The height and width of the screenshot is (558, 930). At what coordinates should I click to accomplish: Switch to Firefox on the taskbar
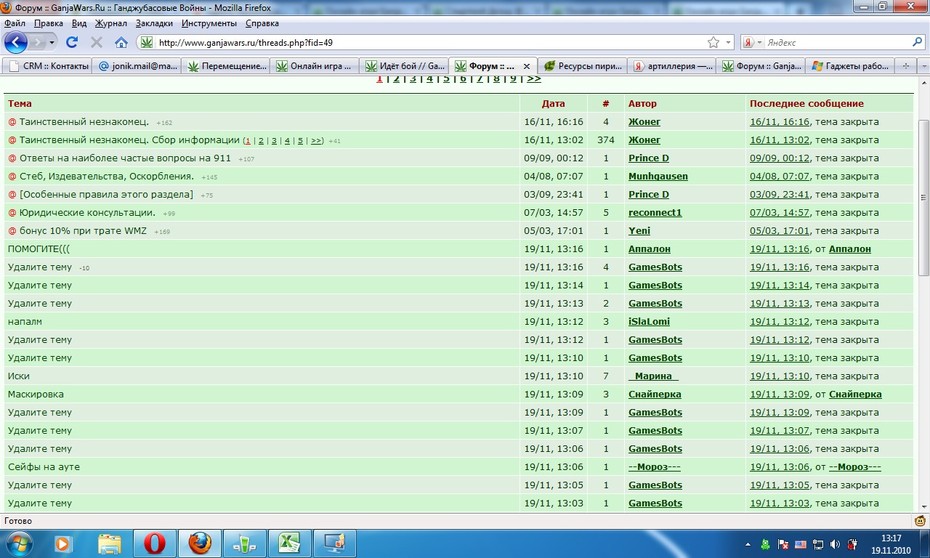tap(200, 543)
